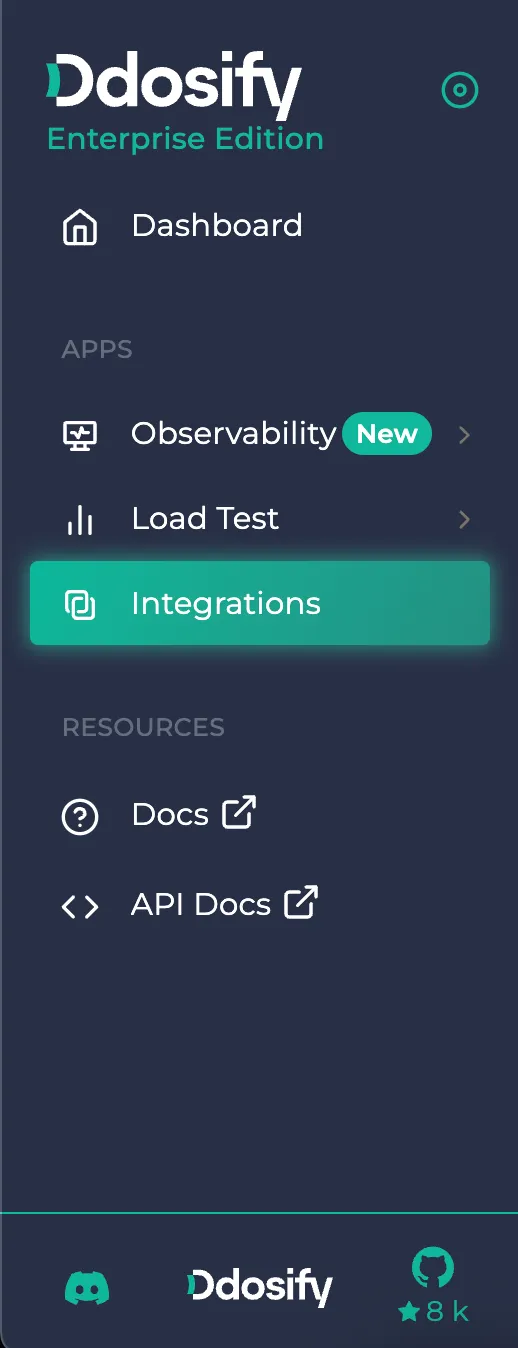Open the Dashboard menu item
This screenshot has height=1348, width=518.
pyautogui.click(x=217, y=226)
